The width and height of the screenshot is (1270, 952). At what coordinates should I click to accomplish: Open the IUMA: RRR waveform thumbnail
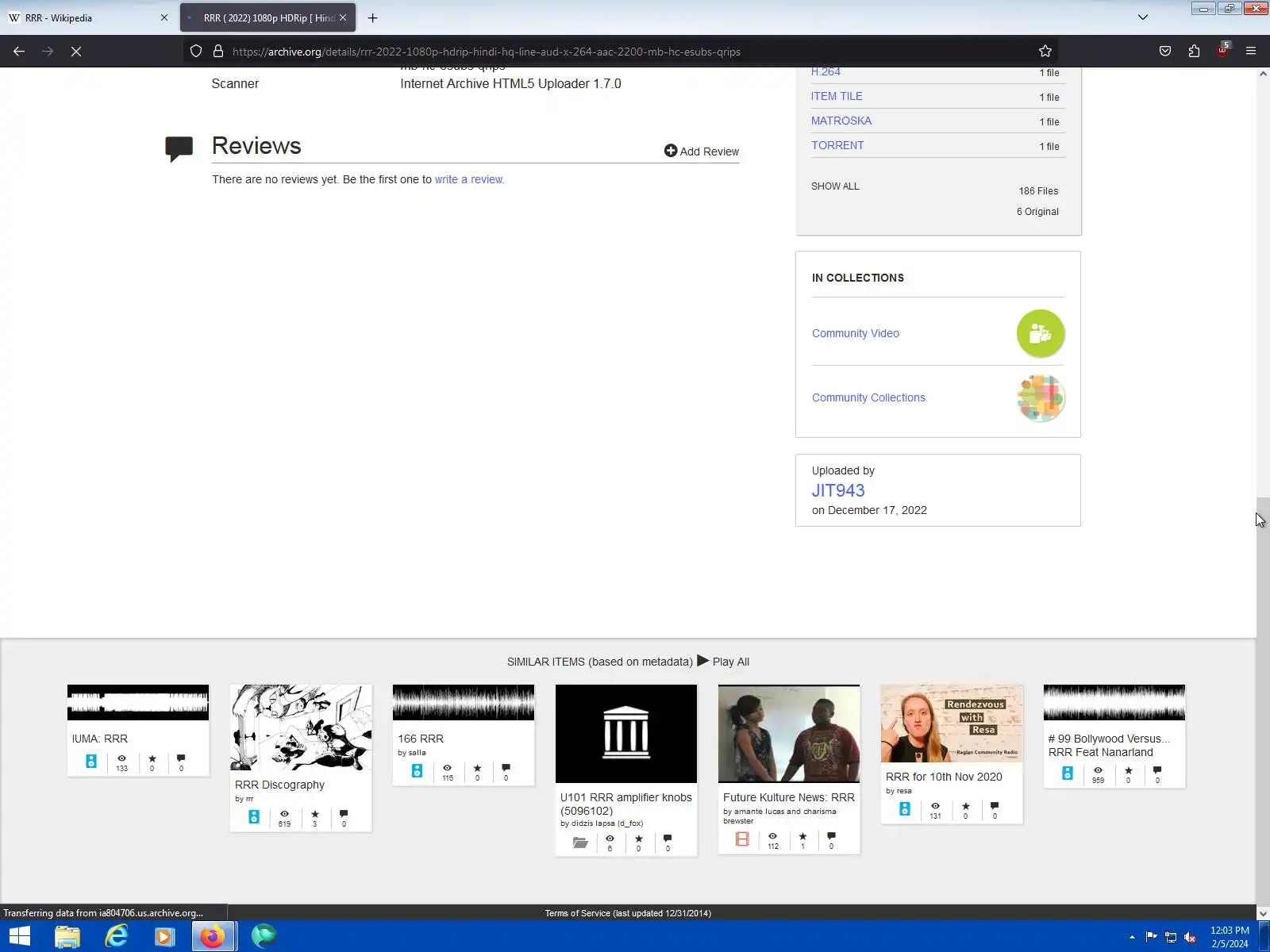[x=138, y=702]
